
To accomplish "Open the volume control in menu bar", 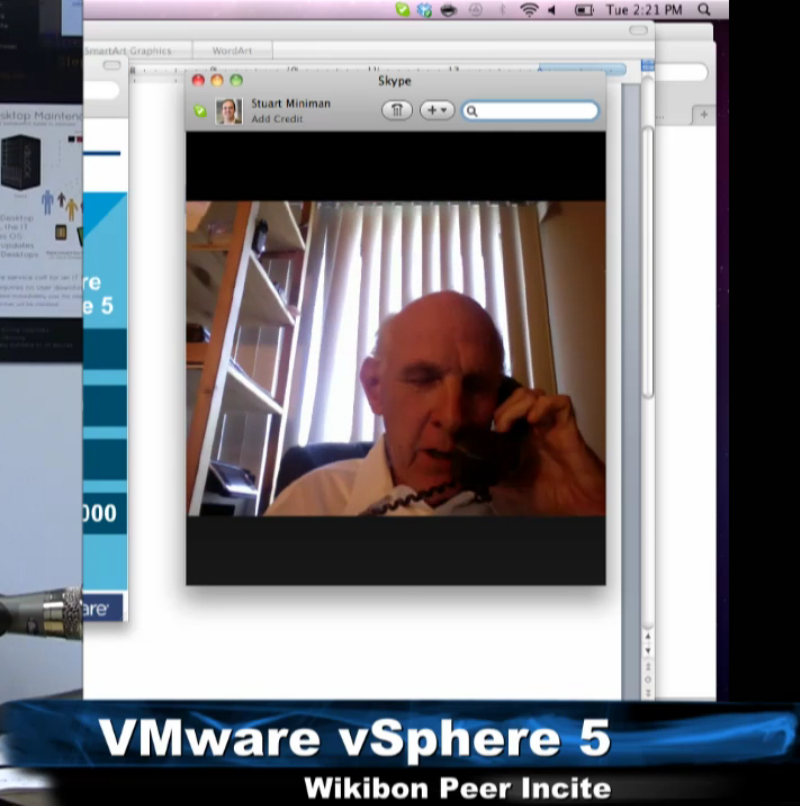I will [x=551, y=10].
